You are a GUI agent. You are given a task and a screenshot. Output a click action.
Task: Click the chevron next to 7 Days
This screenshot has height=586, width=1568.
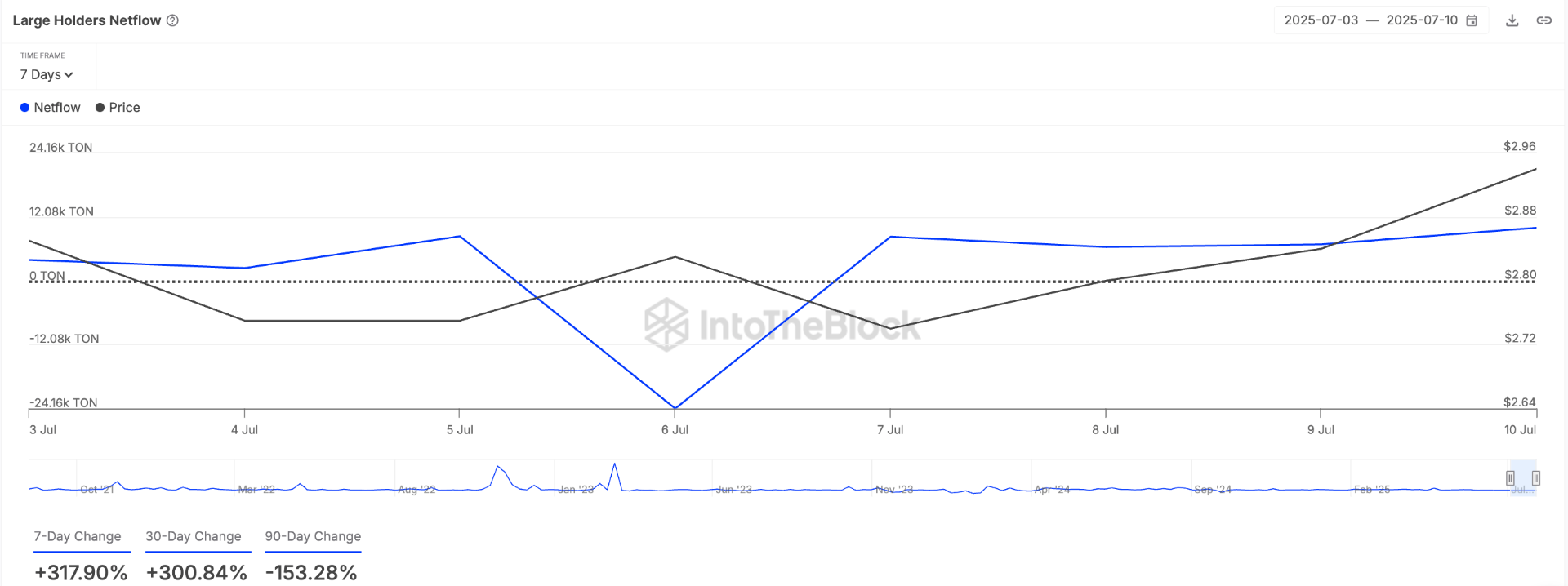click(69, 75)
